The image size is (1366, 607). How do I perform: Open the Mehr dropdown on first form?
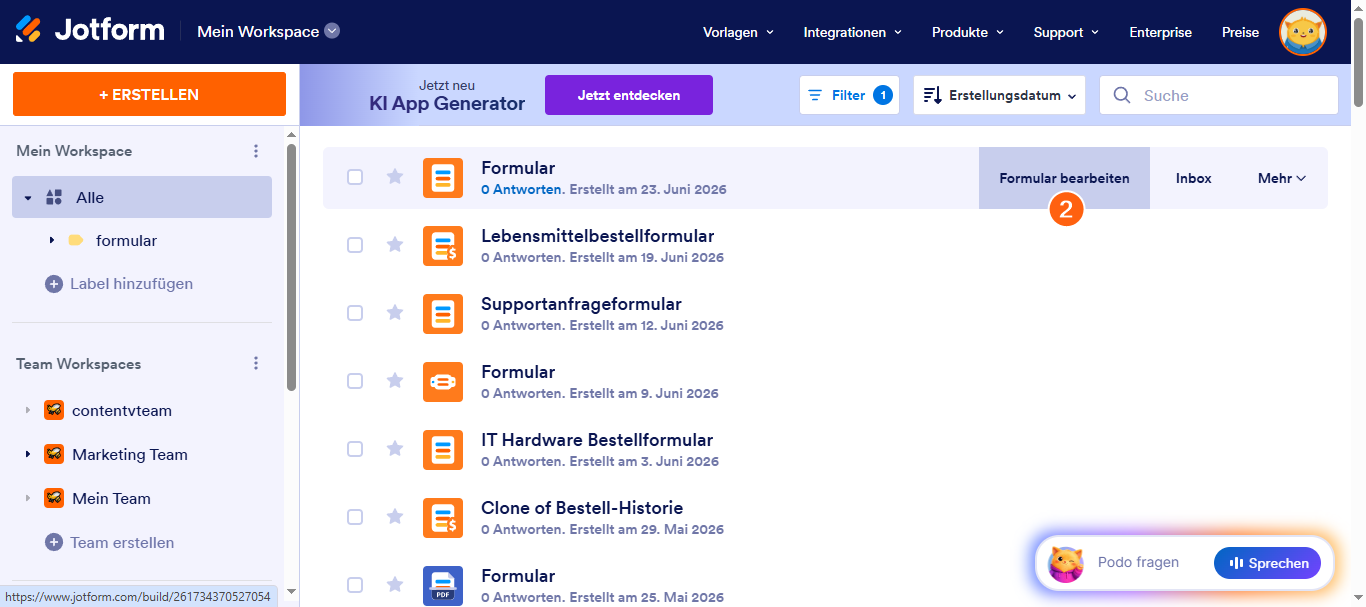pos(1282,178)
